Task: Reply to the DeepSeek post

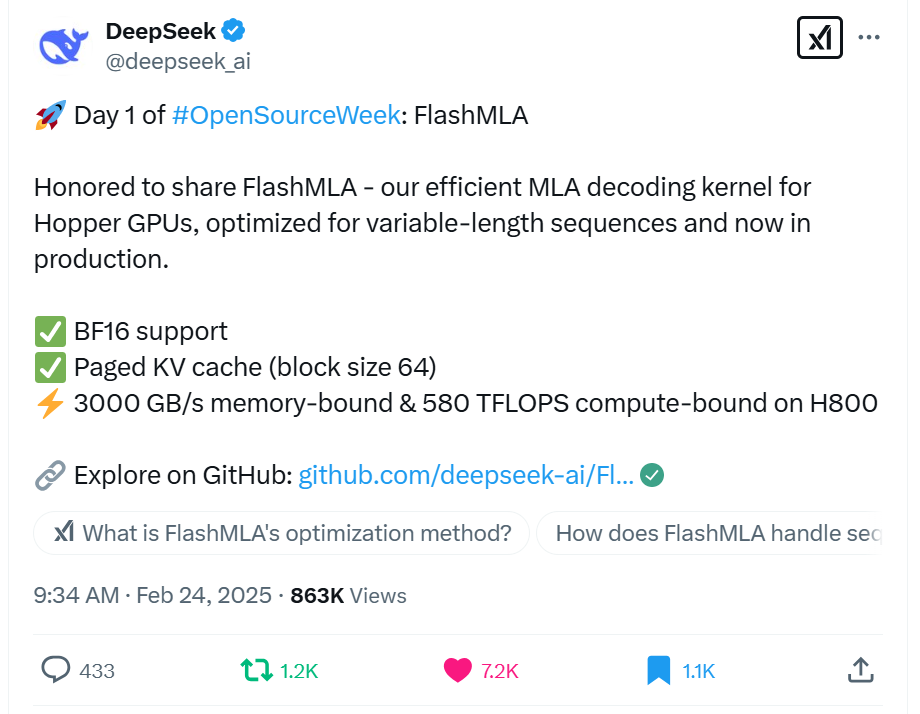Action: (59, 670)
